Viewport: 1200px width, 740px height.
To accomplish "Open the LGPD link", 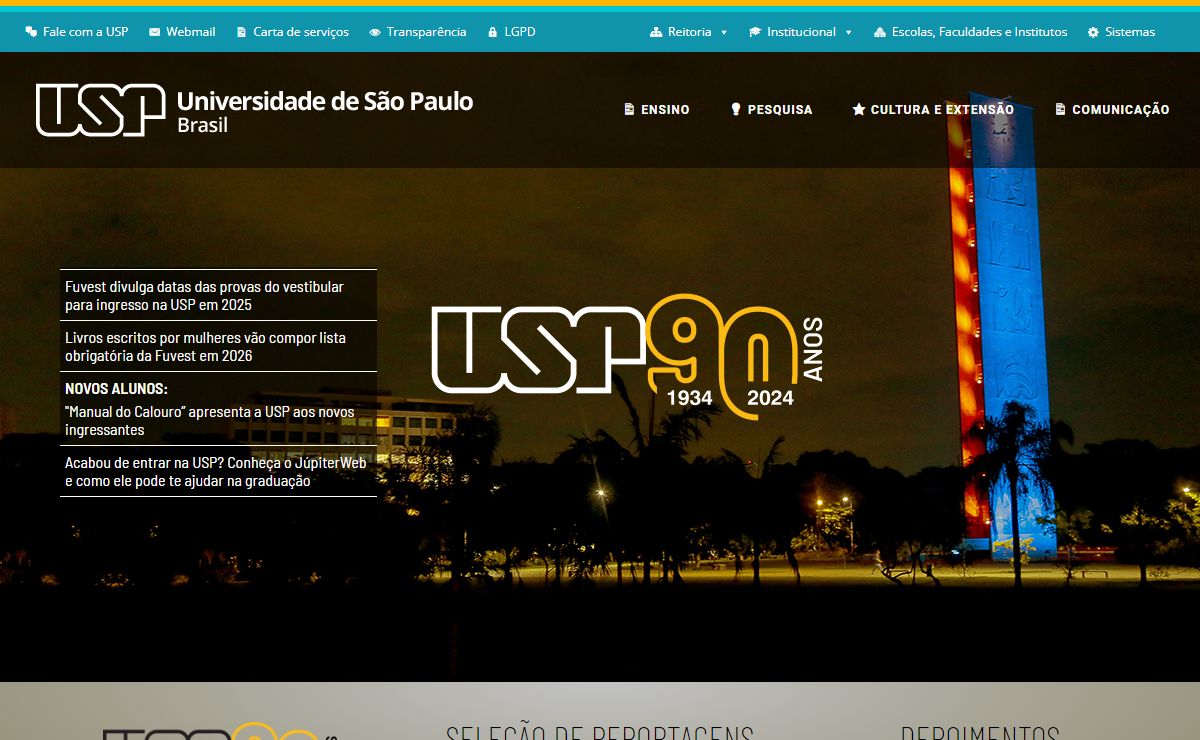I will click(x=520, y=32).
